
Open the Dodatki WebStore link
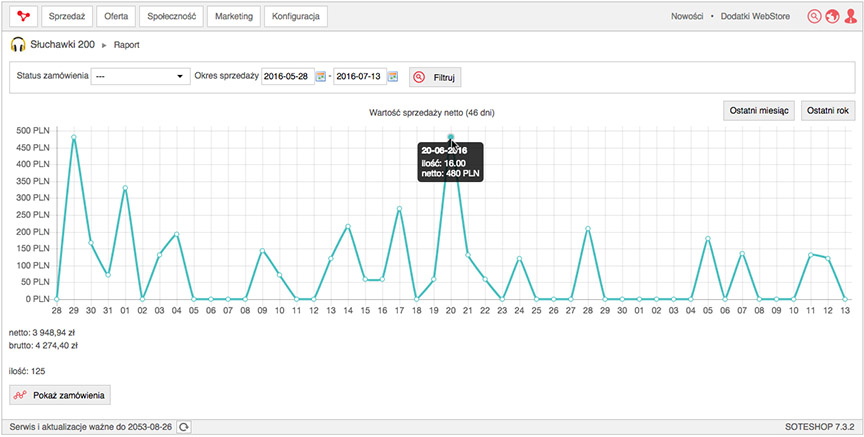755,17
